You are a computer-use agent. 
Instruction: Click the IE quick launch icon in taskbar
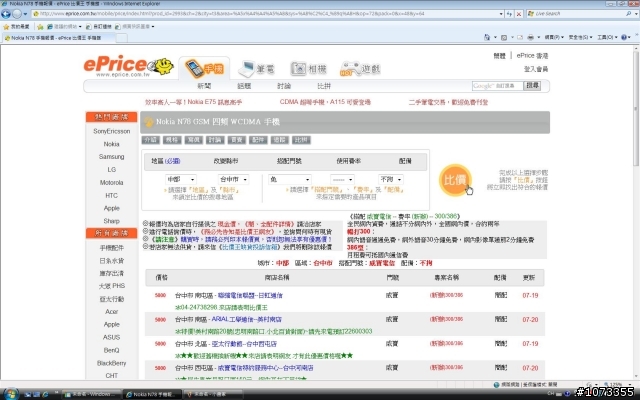(45, 394)
